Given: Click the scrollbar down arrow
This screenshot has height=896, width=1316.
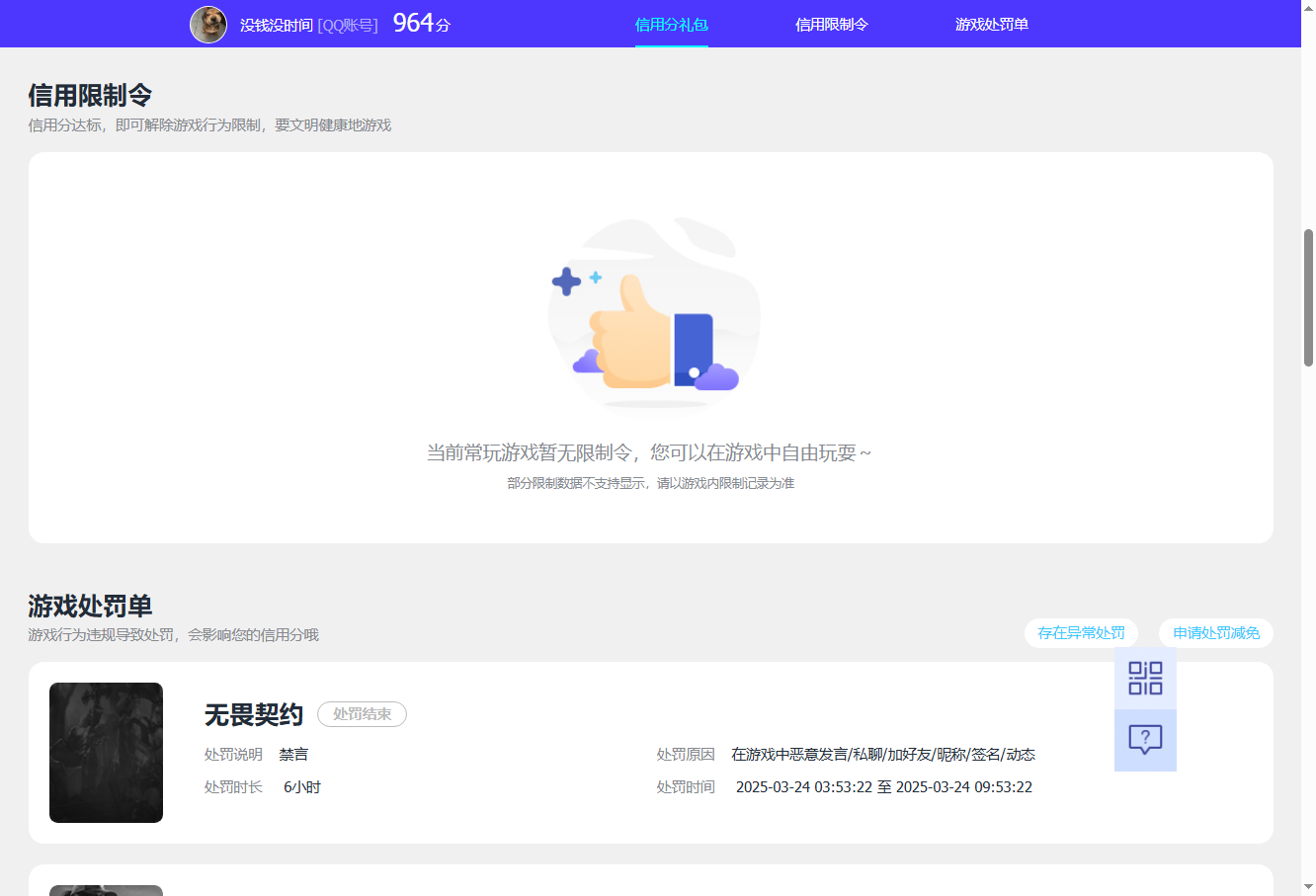Looking at the screenshot, I should click(x=1308, y=886).
